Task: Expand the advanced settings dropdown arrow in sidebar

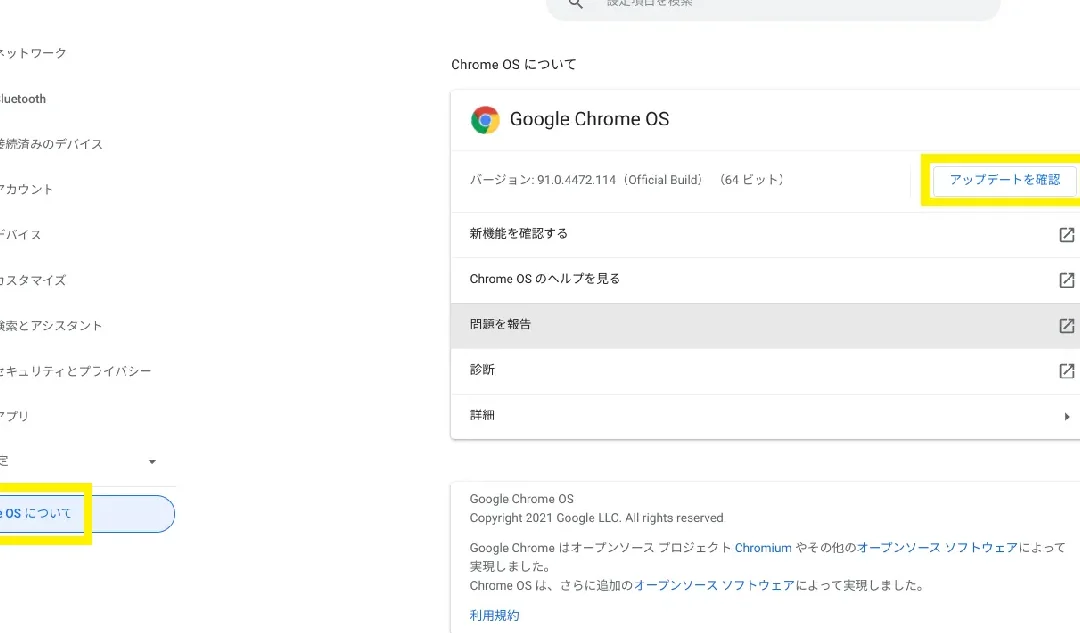Action: point(152,461)
